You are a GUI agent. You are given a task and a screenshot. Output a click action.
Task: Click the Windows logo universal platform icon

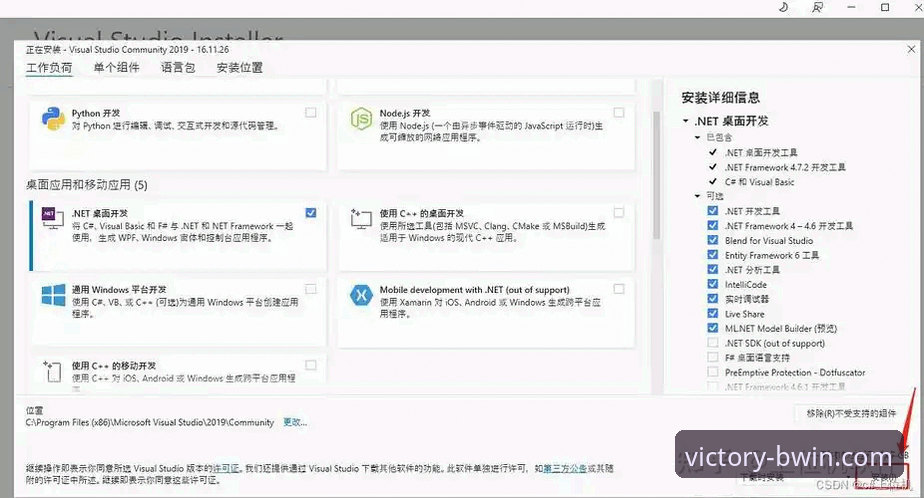(x=53, y=295)
